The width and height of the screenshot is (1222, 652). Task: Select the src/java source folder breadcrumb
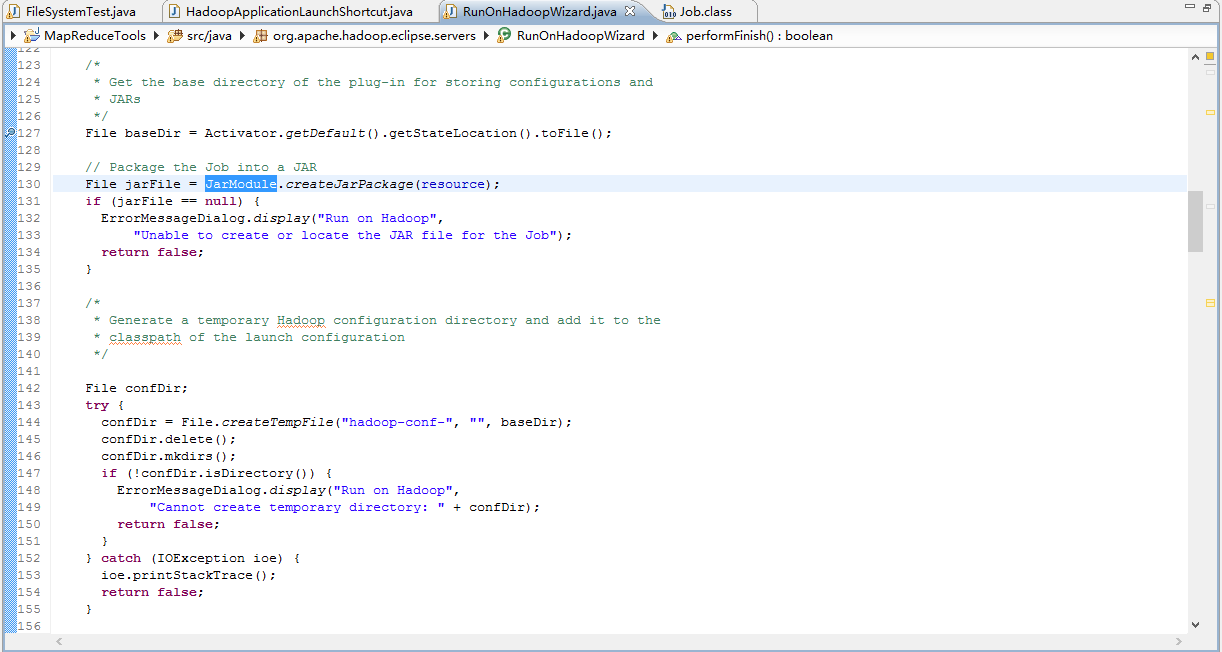tap(200, 36)
